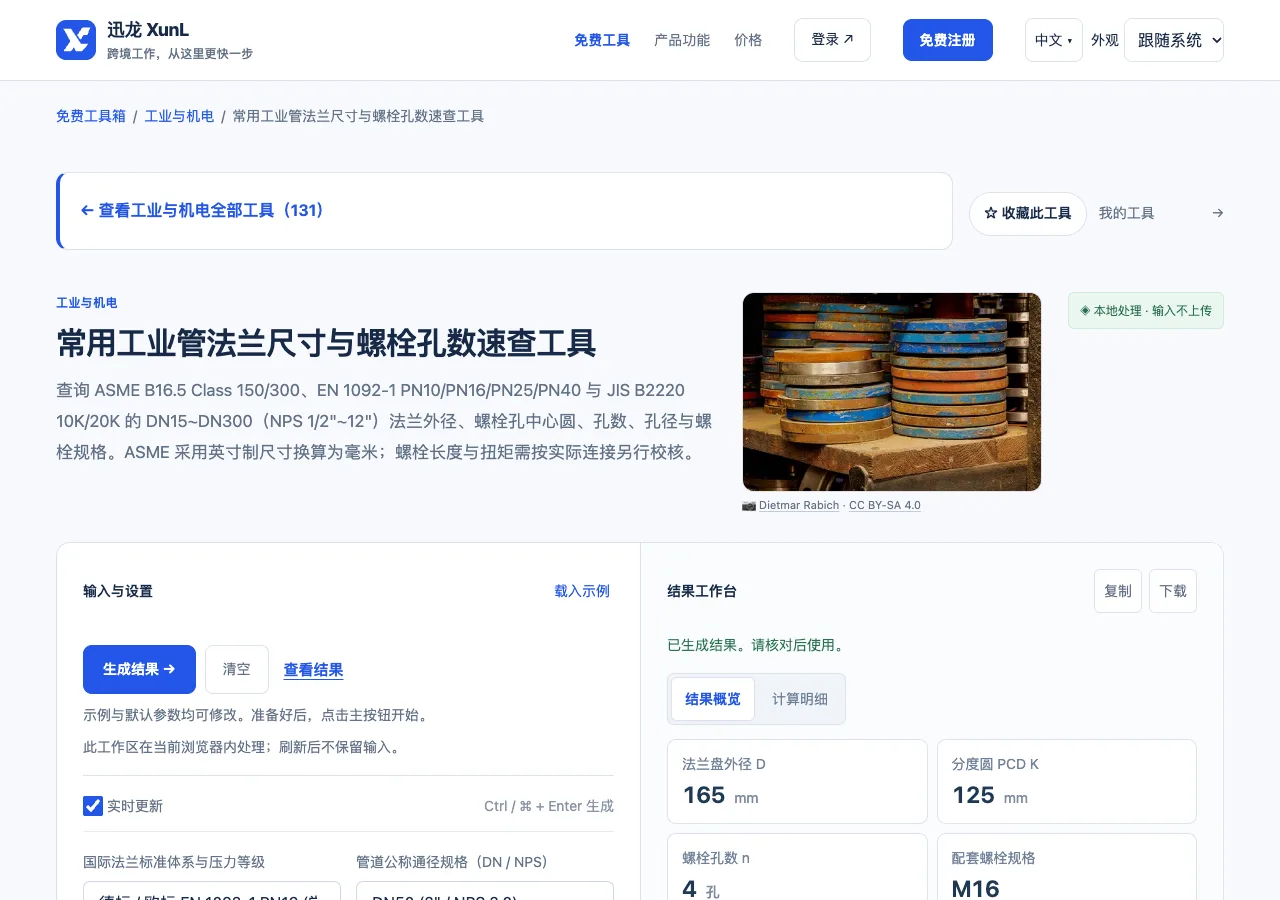
Task: Open the 跟随系统 appearance dropdown
Action: click(x=1173, y=40)
